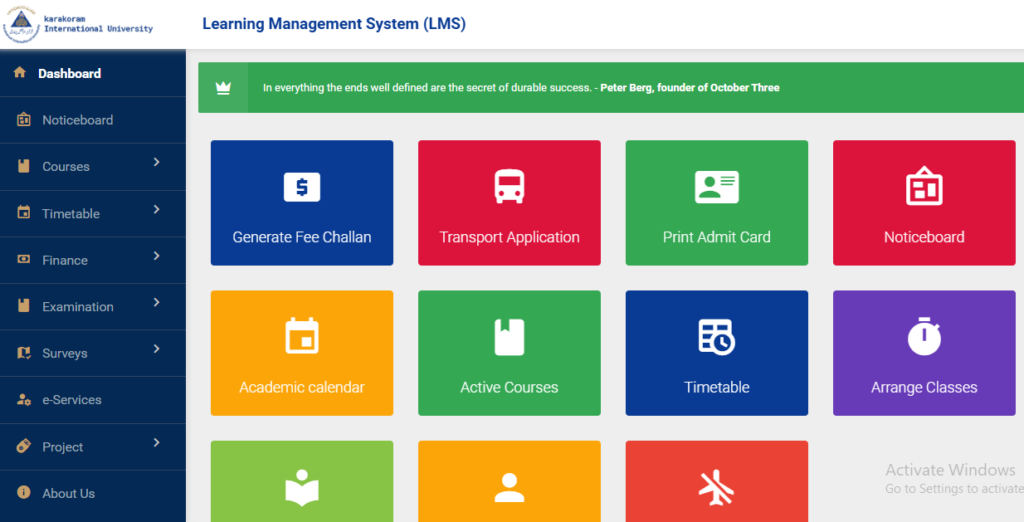1024x522 pixels.
Task: Click the quote text about durable success
Action: (427, 88)
